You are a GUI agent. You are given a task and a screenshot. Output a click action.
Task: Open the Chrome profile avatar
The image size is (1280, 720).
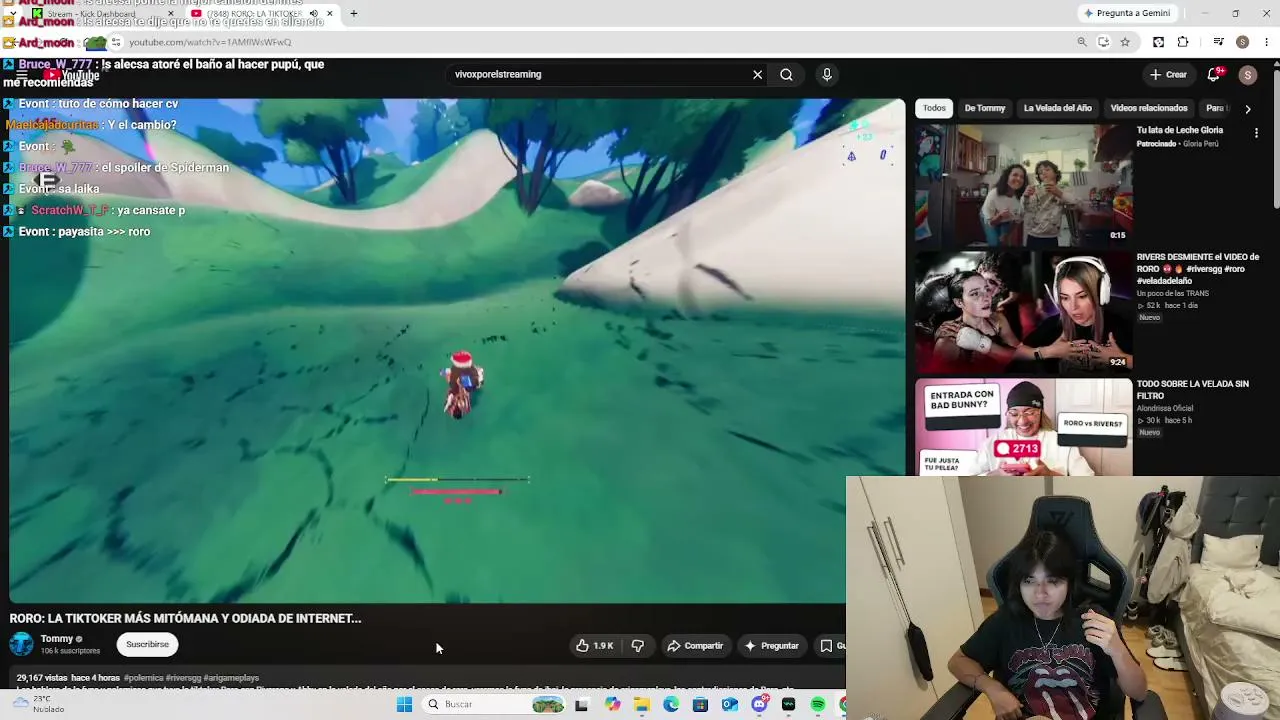1242,42
